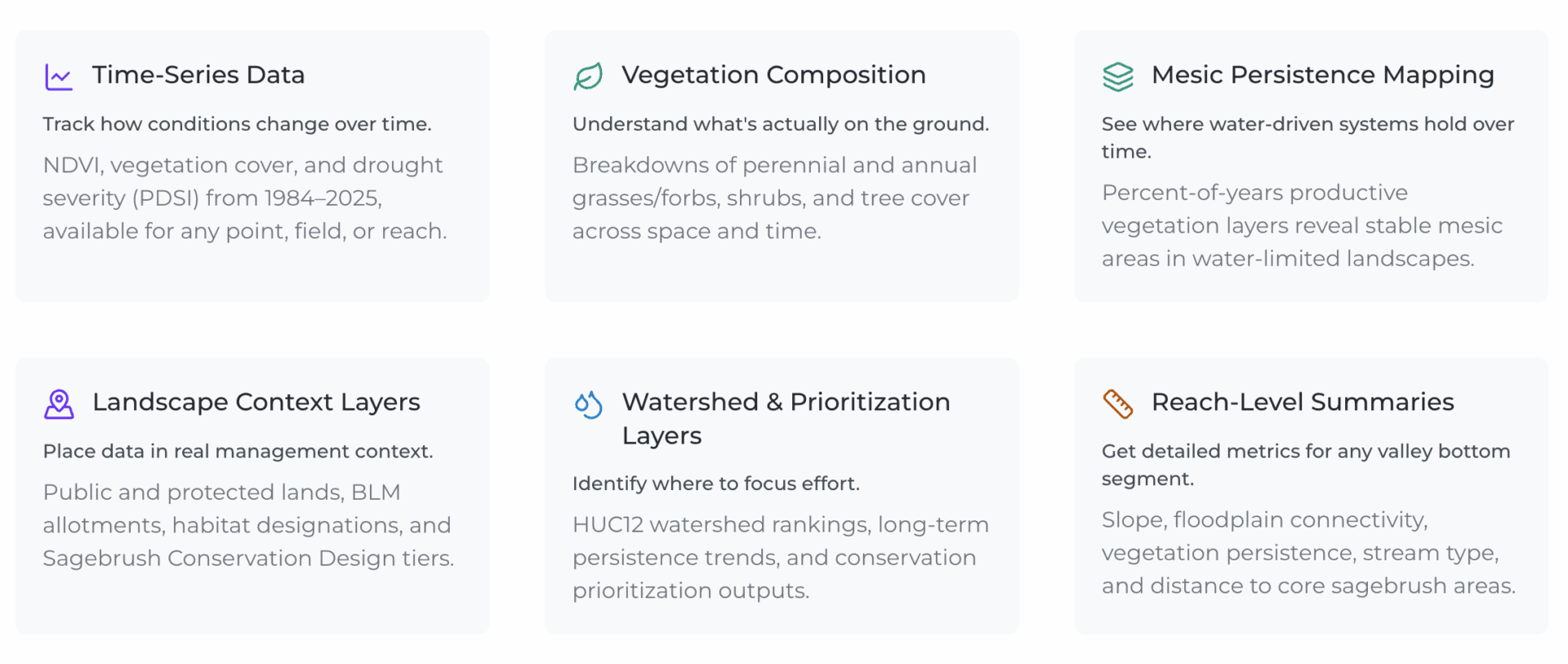Click 'Understand what's actually on the ground' subtitle
This screenshot has width=1568, height=664.
[780, 124]
